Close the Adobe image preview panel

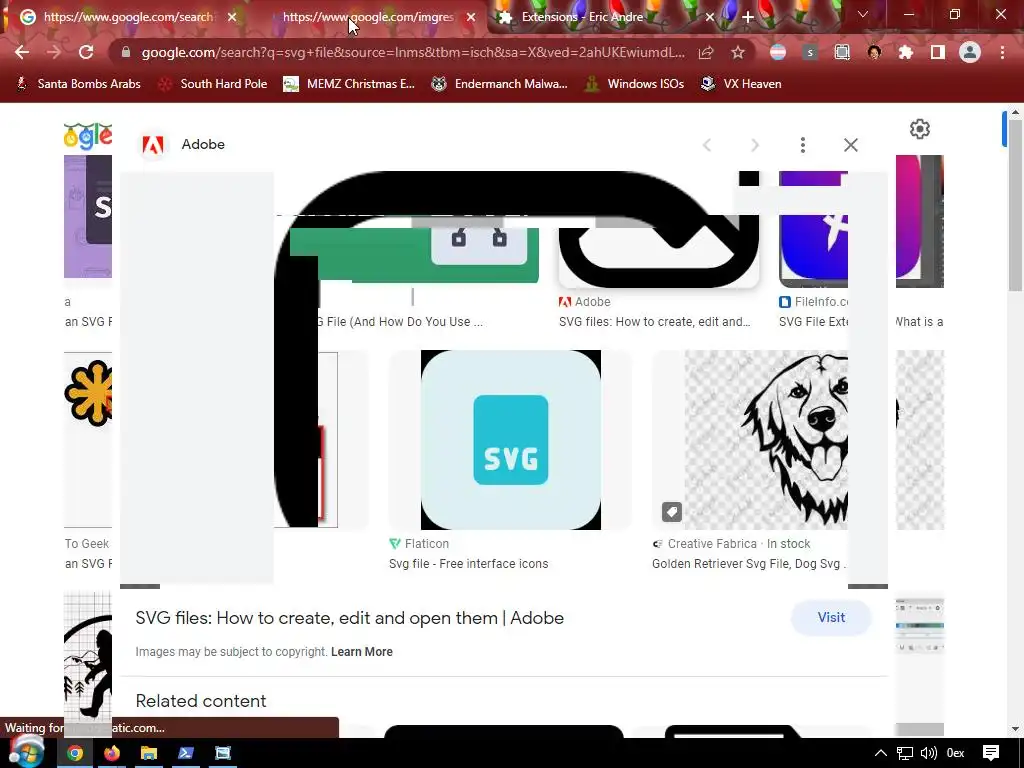(x=850, y=145)
